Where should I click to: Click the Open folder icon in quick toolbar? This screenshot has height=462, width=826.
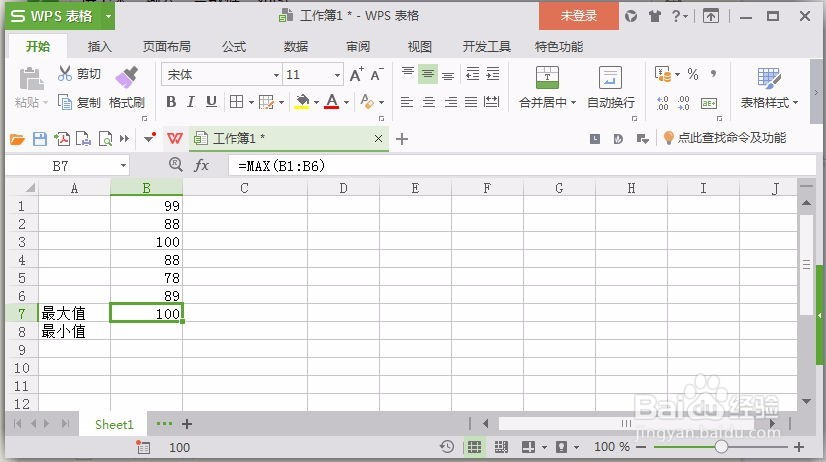tap(17, 139)
